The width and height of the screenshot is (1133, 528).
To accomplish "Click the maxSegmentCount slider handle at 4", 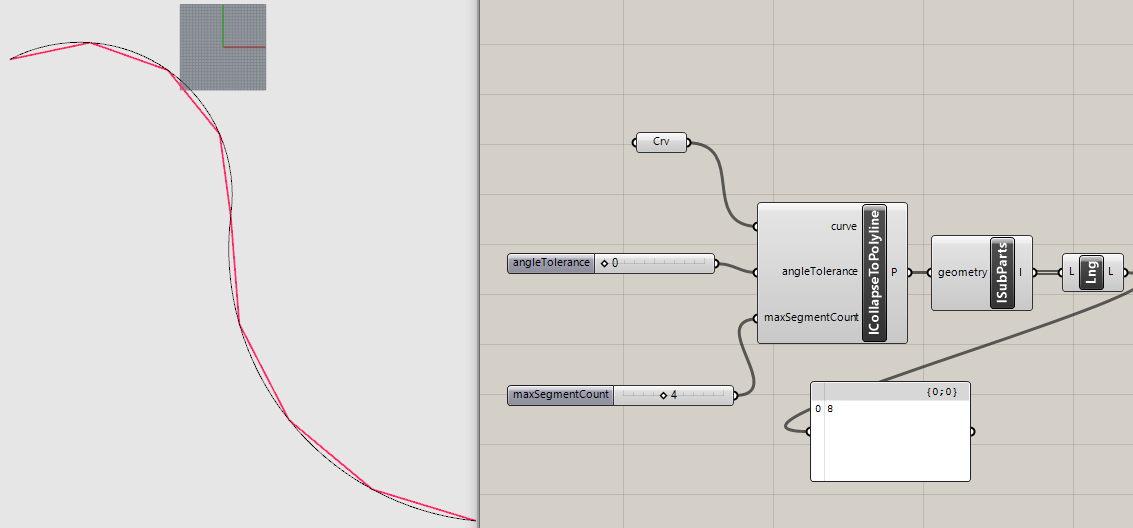I will point(663,395).
